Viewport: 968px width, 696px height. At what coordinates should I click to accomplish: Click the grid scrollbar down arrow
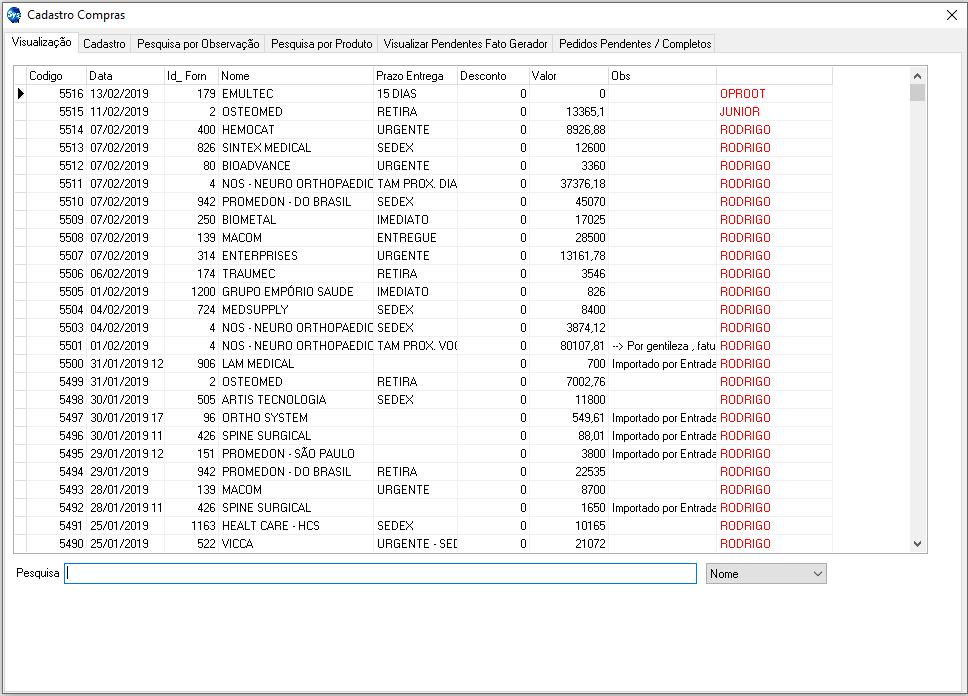point(917,544)
